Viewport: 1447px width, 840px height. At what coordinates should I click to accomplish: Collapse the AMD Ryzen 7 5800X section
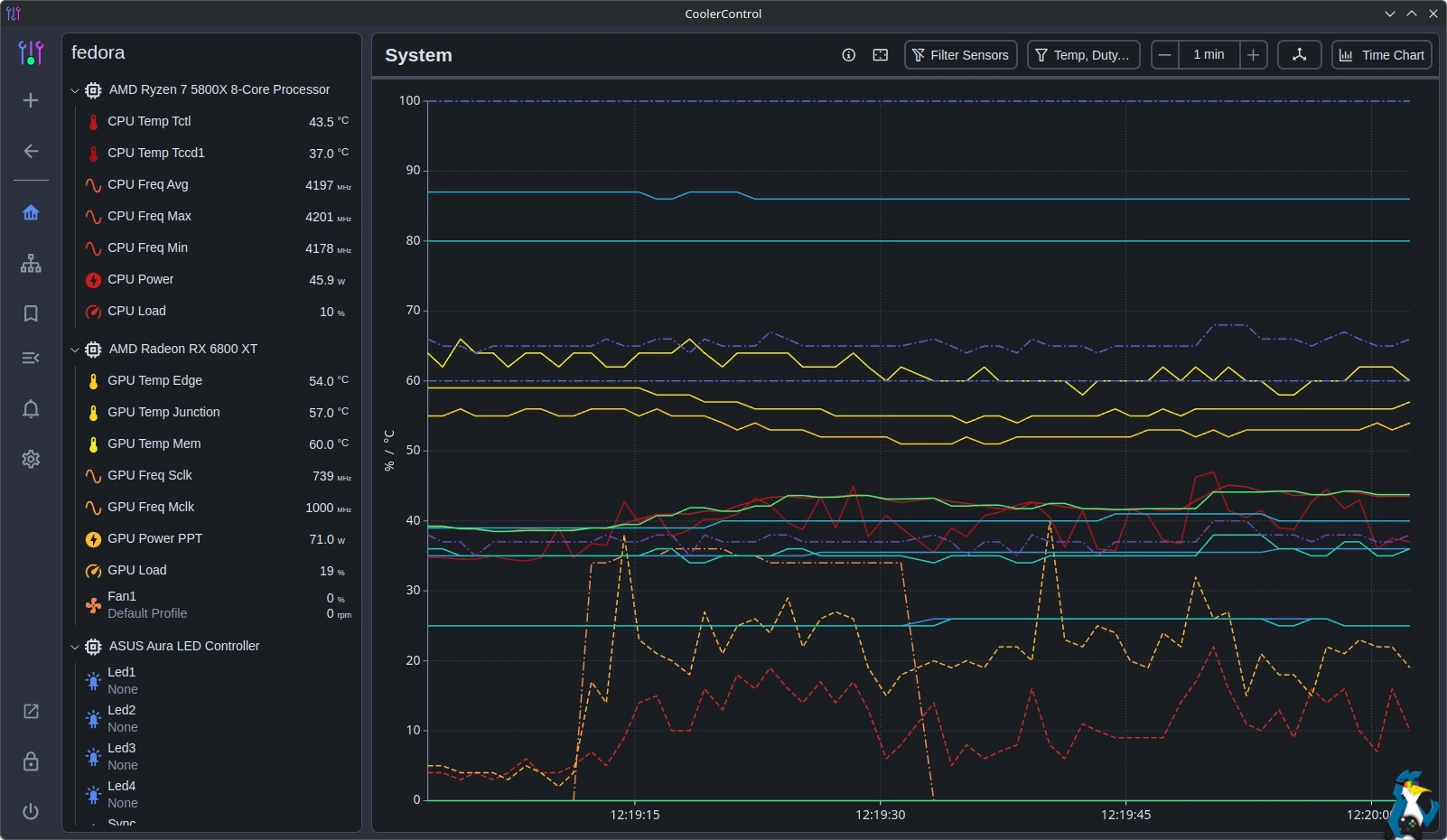[x=75, y=90]
